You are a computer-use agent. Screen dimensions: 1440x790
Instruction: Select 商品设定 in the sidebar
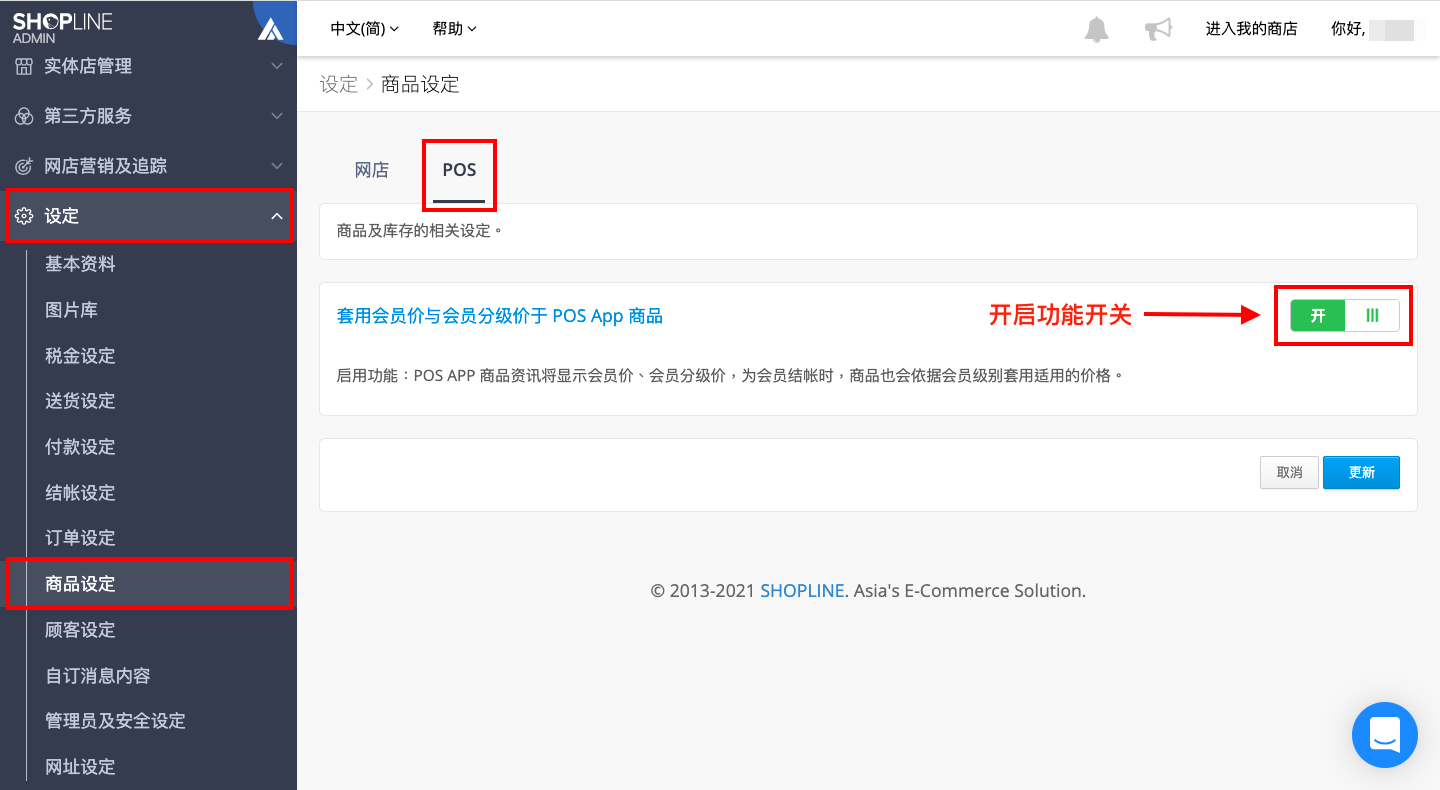(x=80, y=584)
